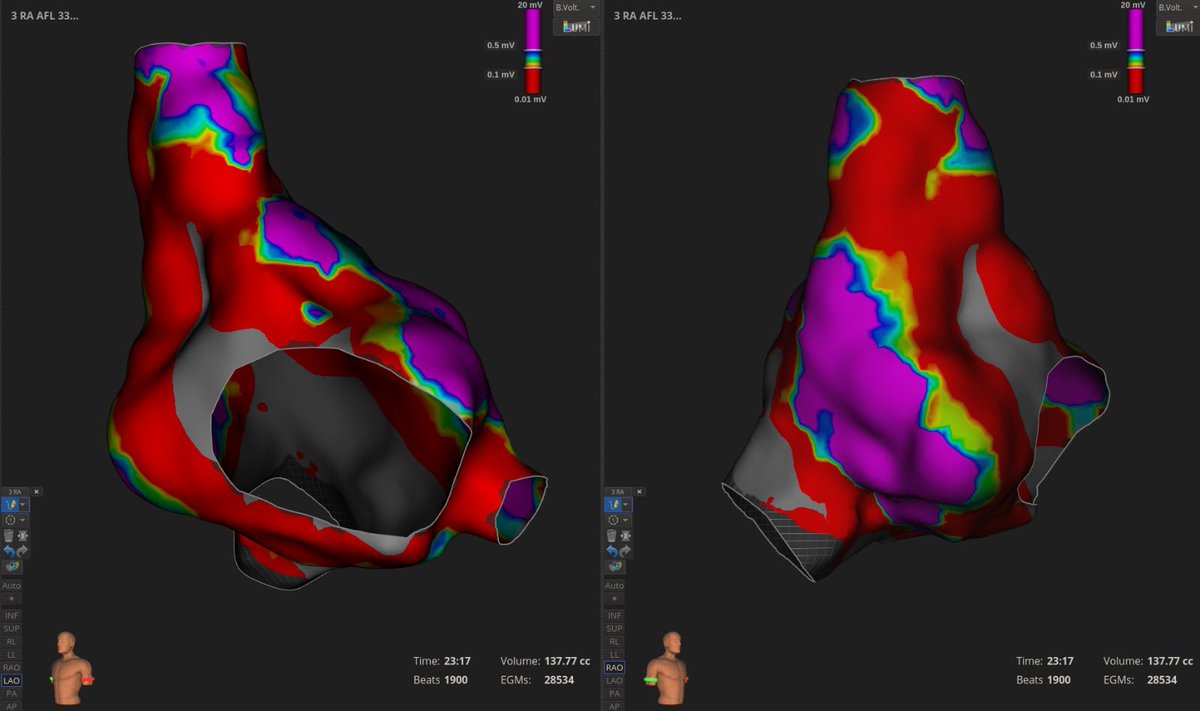The width and height of the screenshot is (1200, 711).
Task: Click the circular selection tool in right panel
Action: point(614,520)
